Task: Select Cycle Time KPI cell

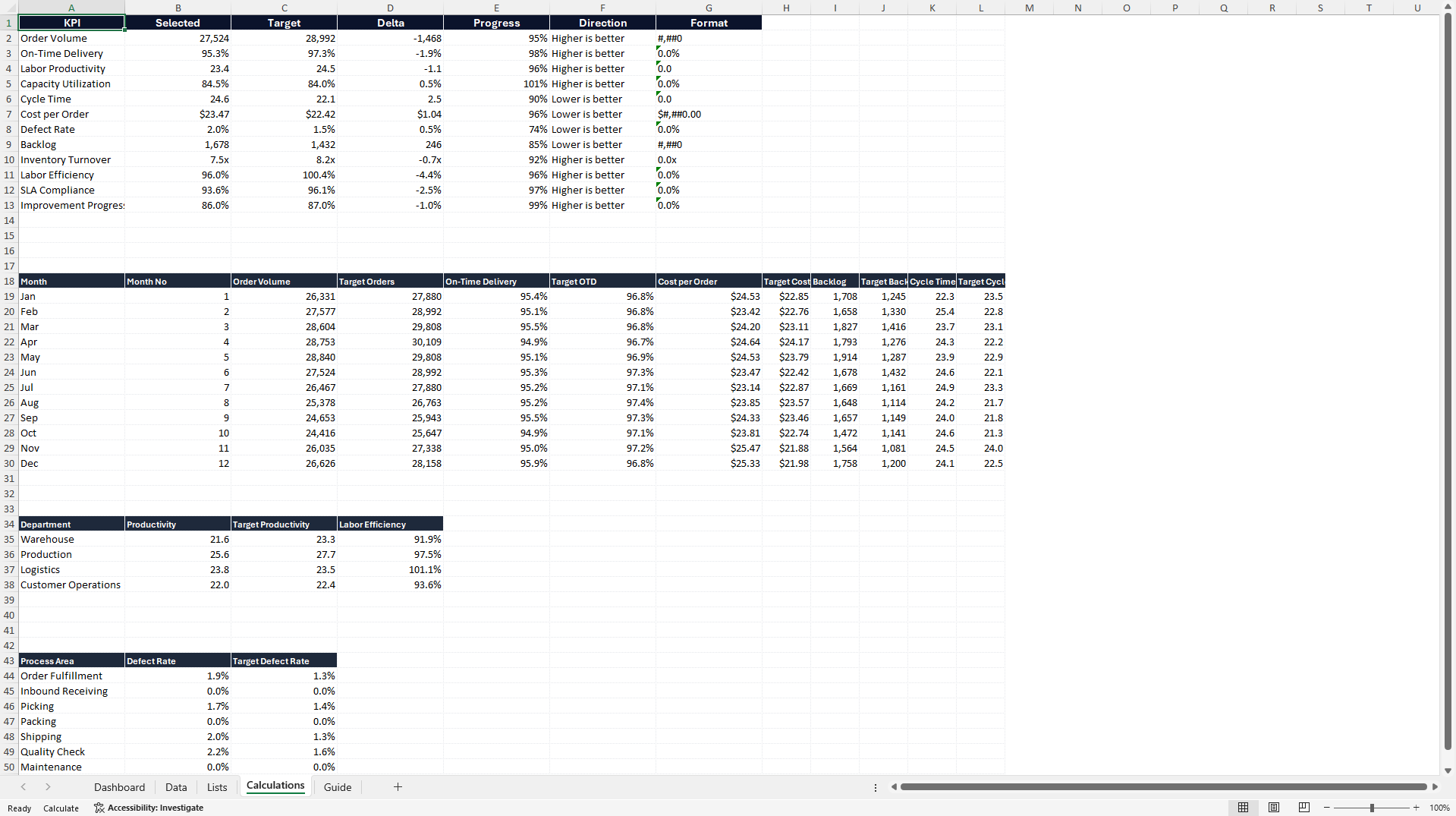Action: point(72,99)
